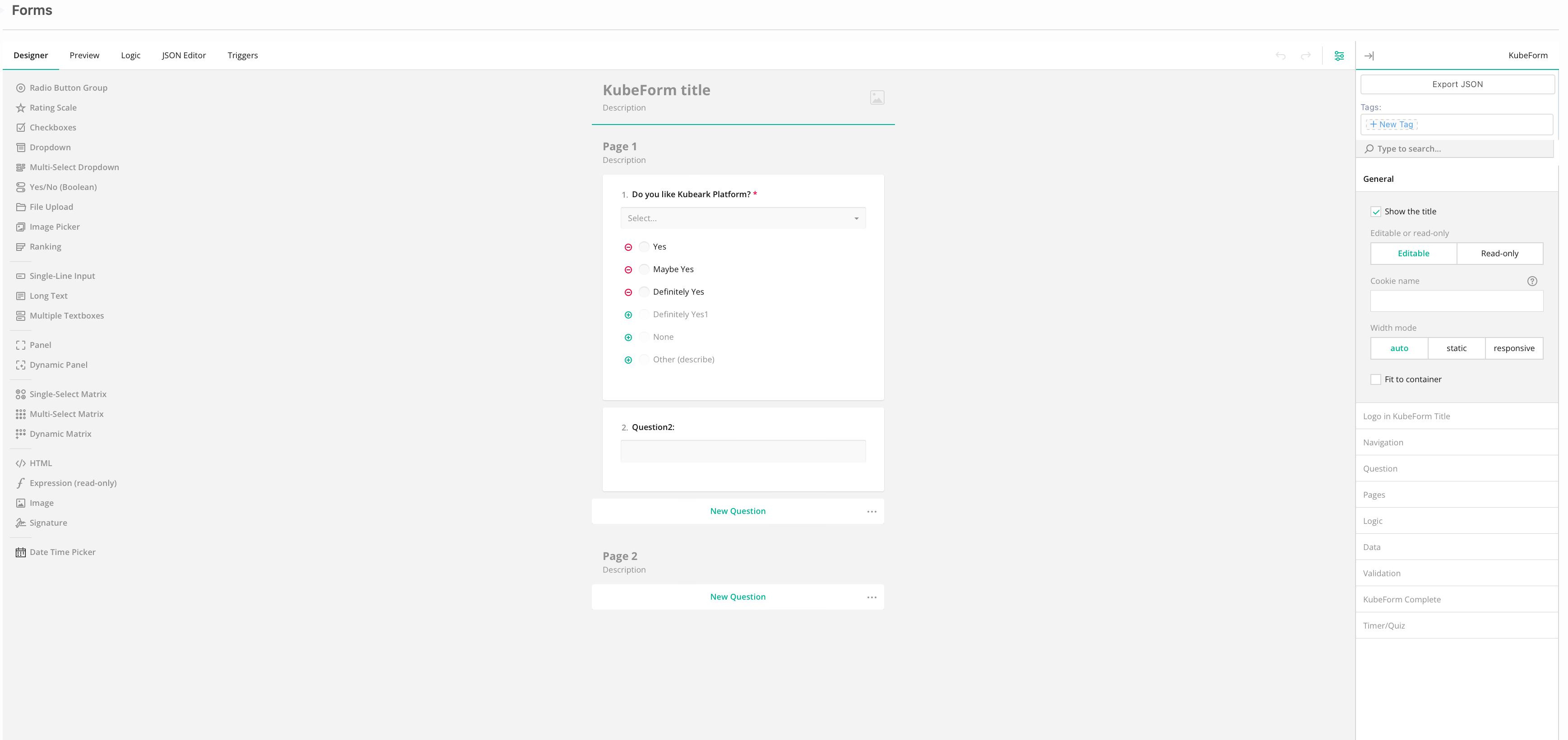The height and width of the screenshot is (740, 1568).
Task: Switch to the JSON Editor tab
Action: (x=184, y=55)
